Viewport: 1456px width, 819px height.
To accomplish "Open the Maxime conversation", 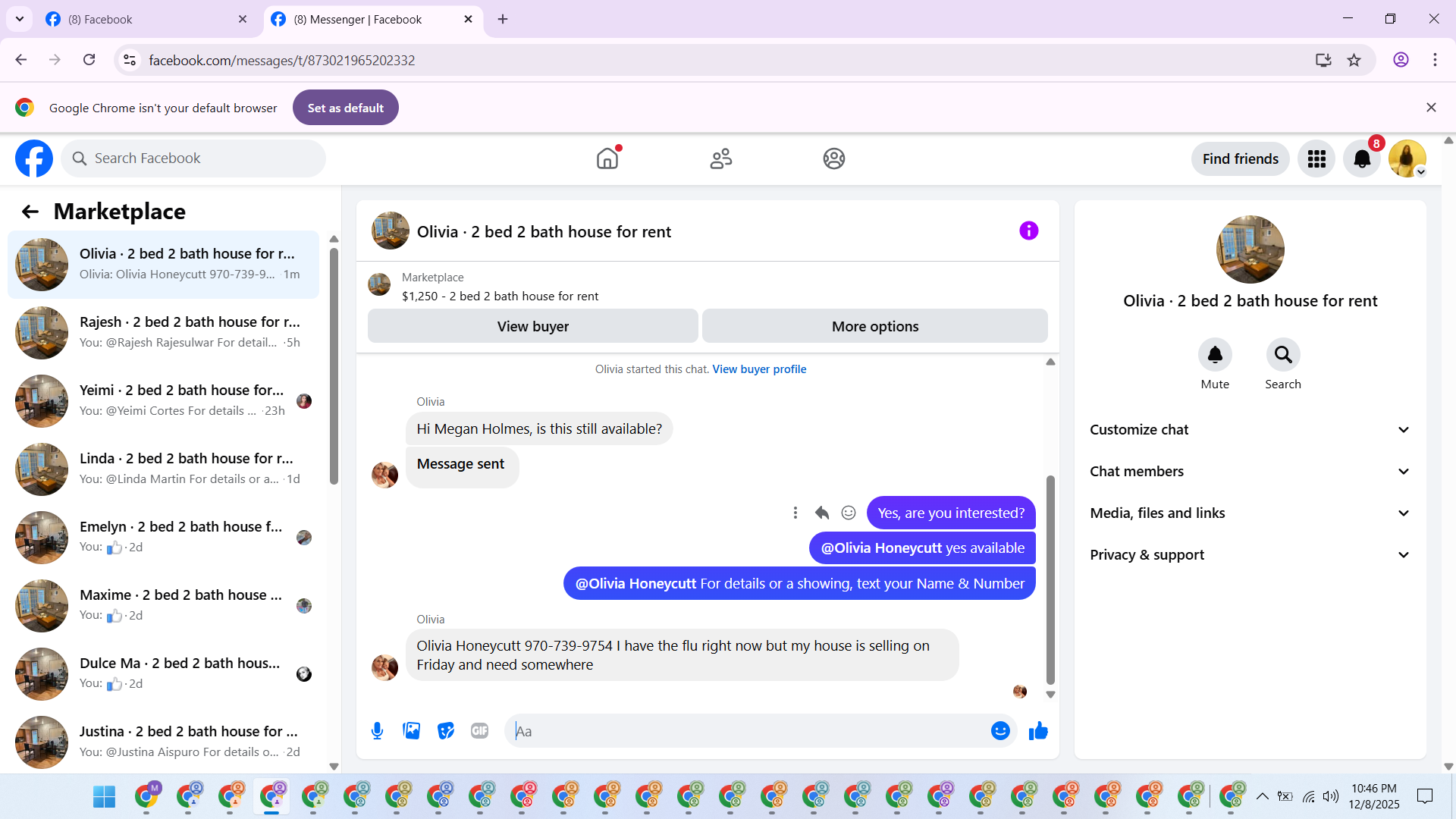I will coord(163,606).
